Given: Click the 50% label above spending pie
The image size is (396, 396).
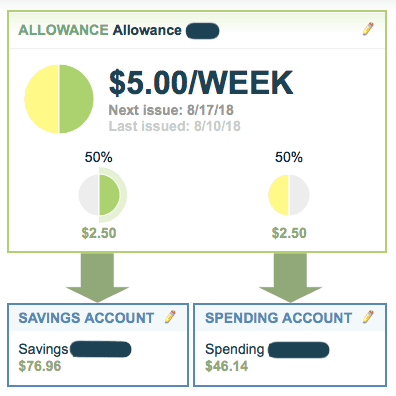Looking at the screenshot, I should 289,157.
